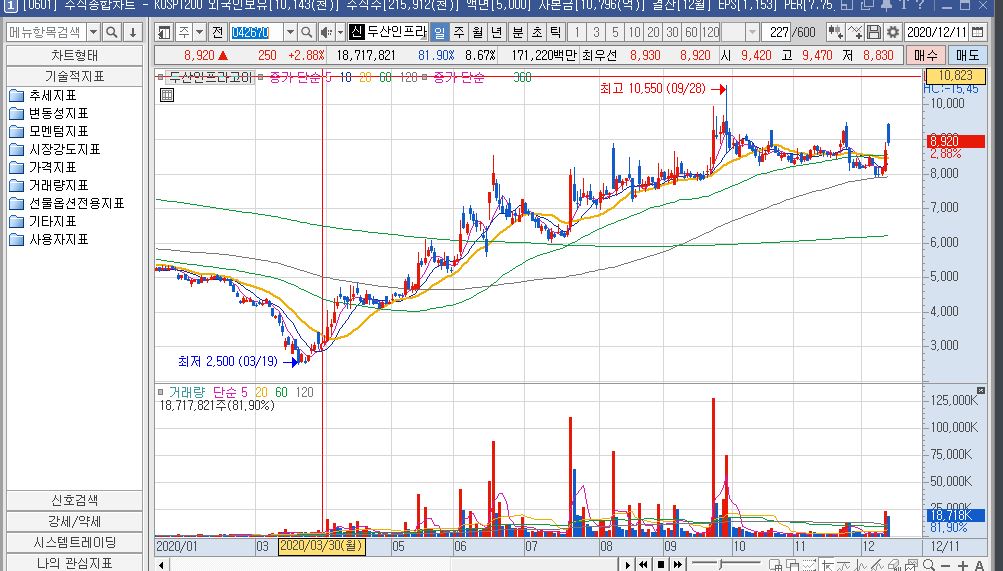Open chart settings gear icon

click(892, 32)
